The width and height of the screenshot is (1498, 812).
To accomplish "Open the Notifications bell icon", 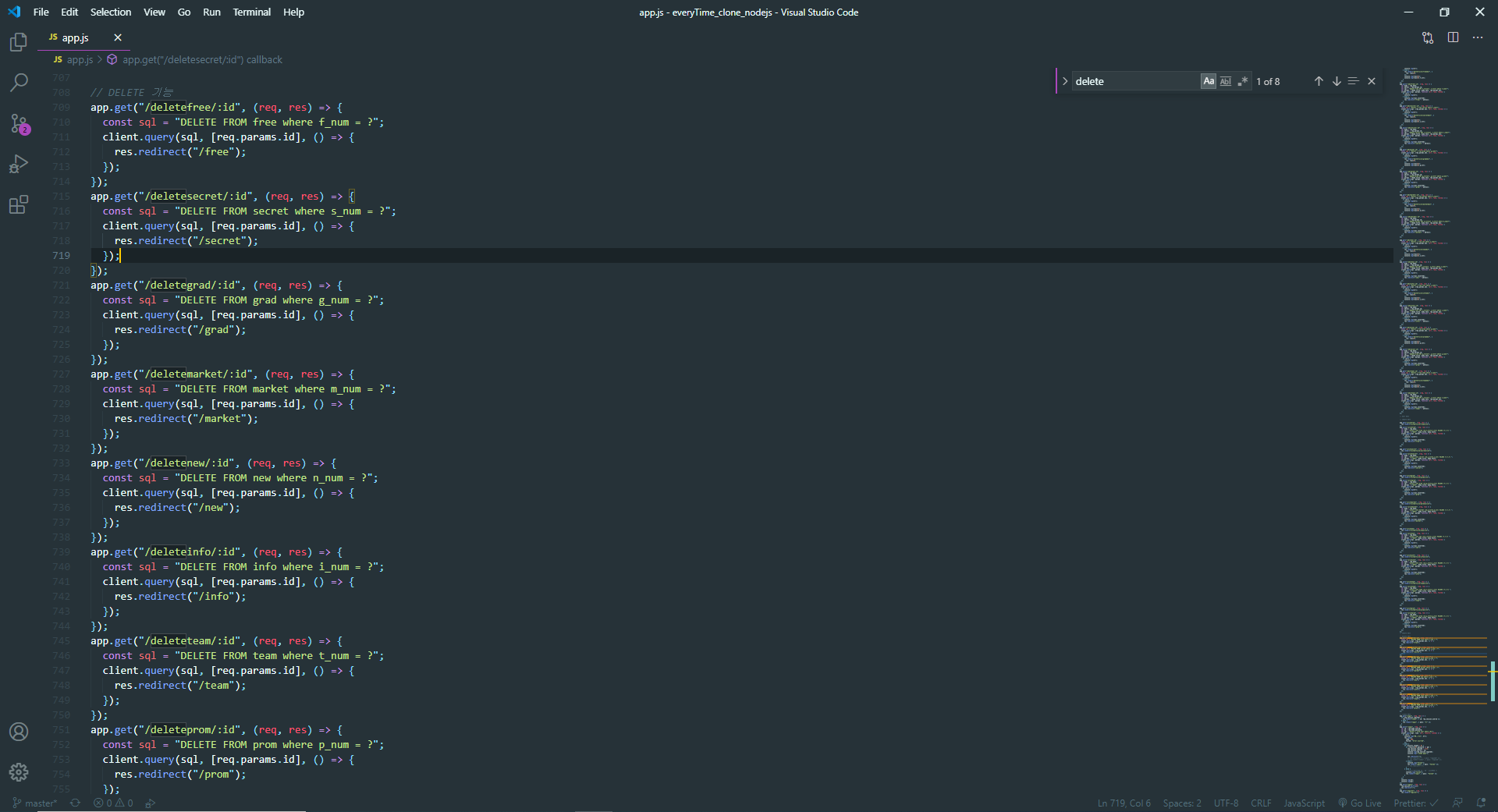I will pos(1482,803).
